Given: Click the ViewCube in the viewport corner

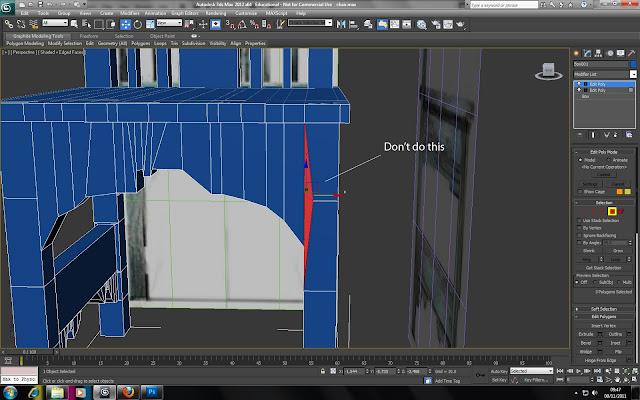Looking at the screenshot, I should (x=547, y=70).
